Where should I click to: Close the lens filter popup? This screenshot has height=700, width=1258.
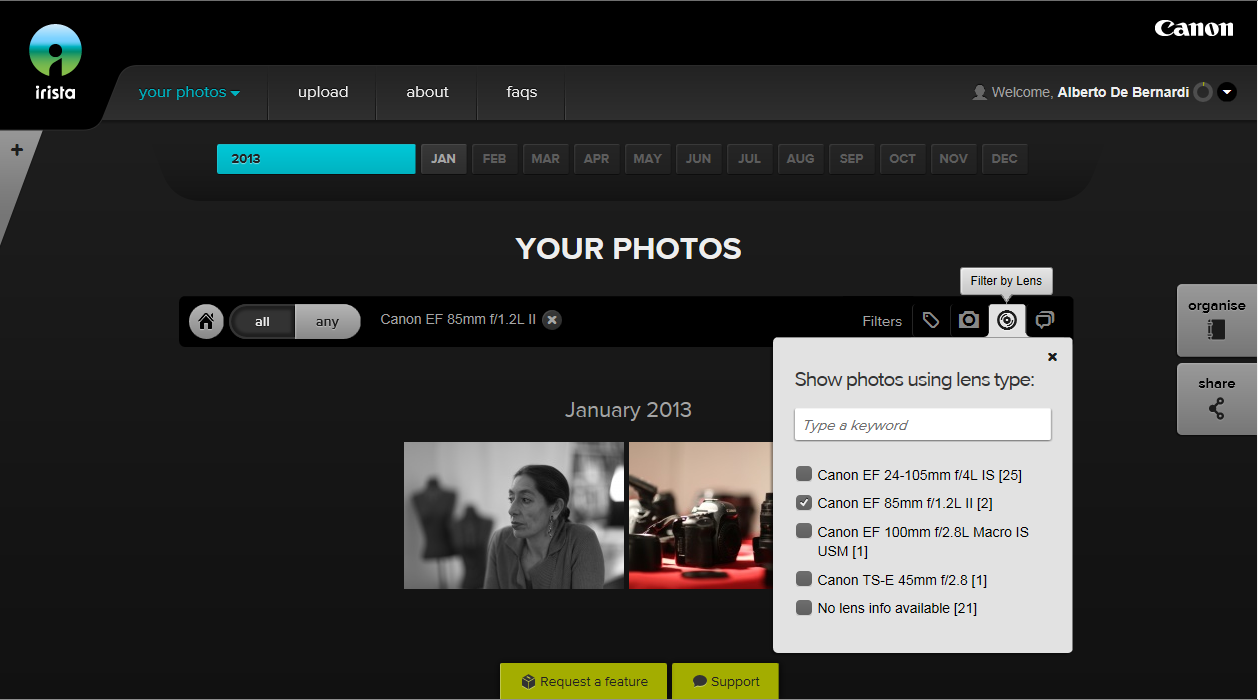(x=1052, y=357)
